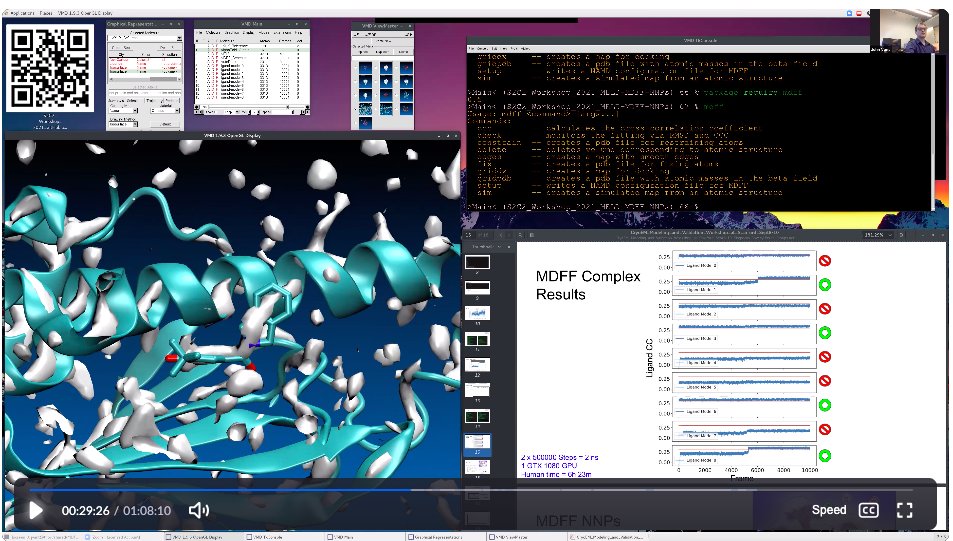
Task: Click the search icon in PDF viewer toolbar
Action: 520,235
